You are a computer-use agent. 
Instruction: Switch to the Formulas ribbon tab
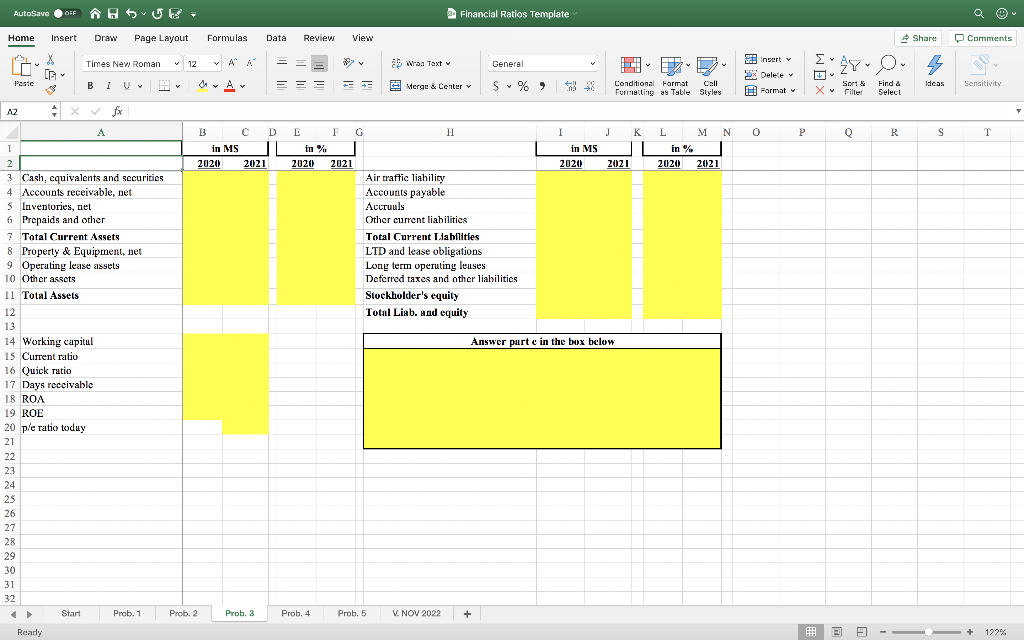227,37
